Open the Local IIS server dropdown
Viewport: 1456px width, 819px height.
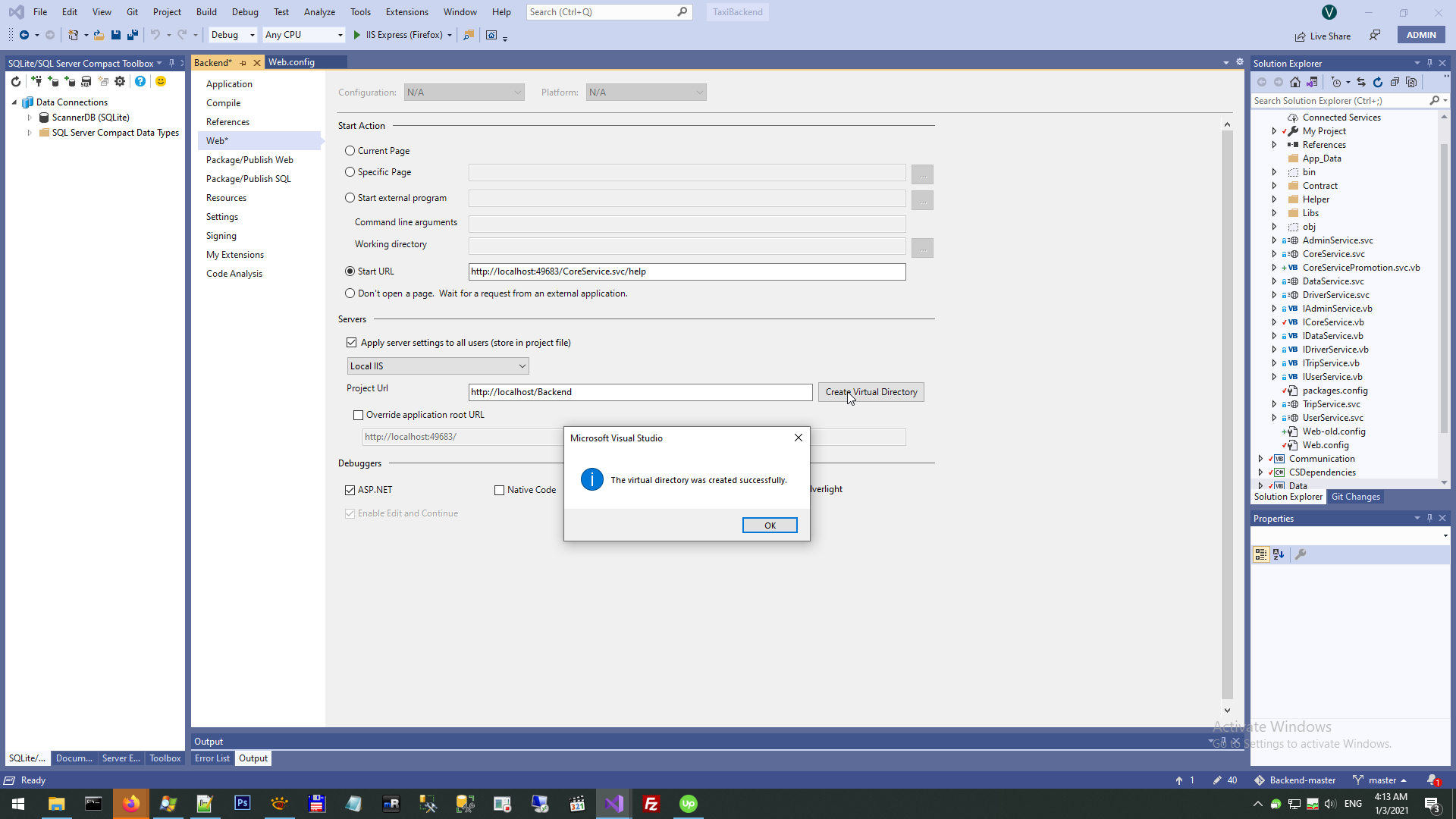[x=438, y=366]
